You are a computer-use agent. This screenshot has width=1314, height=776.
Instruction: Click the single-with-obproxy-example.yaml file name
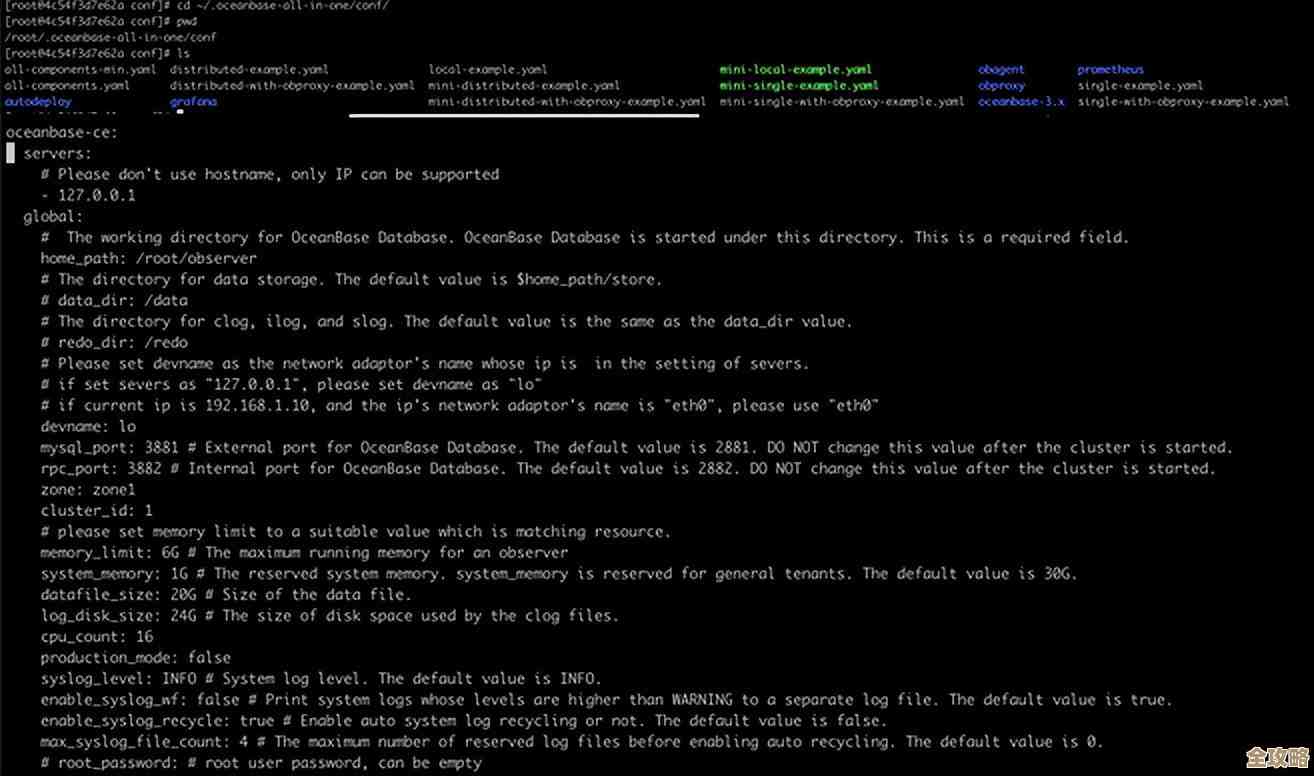[1183, 102]
